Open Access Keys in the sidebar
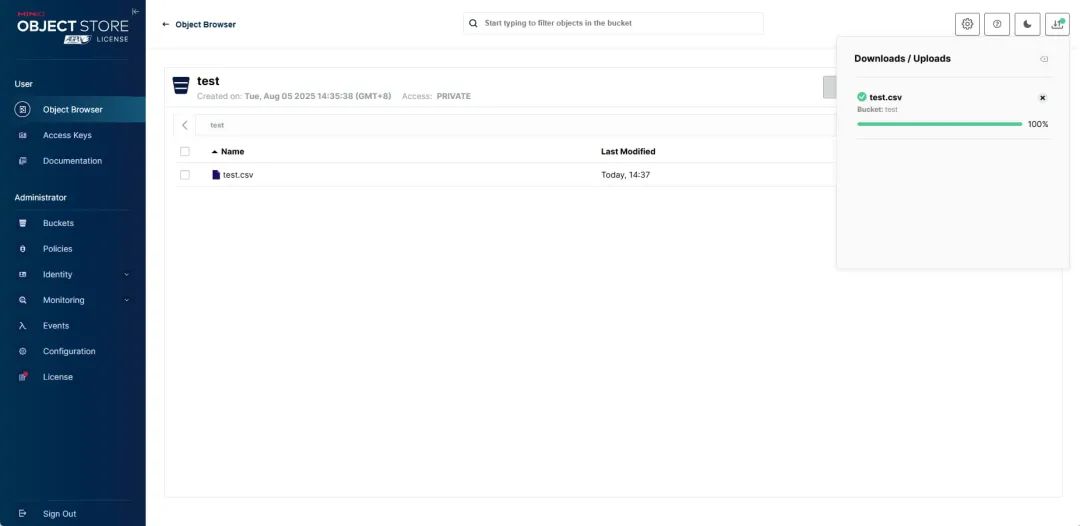Image resolution: width=1080 pixels, height=526 pixels. 67,135
